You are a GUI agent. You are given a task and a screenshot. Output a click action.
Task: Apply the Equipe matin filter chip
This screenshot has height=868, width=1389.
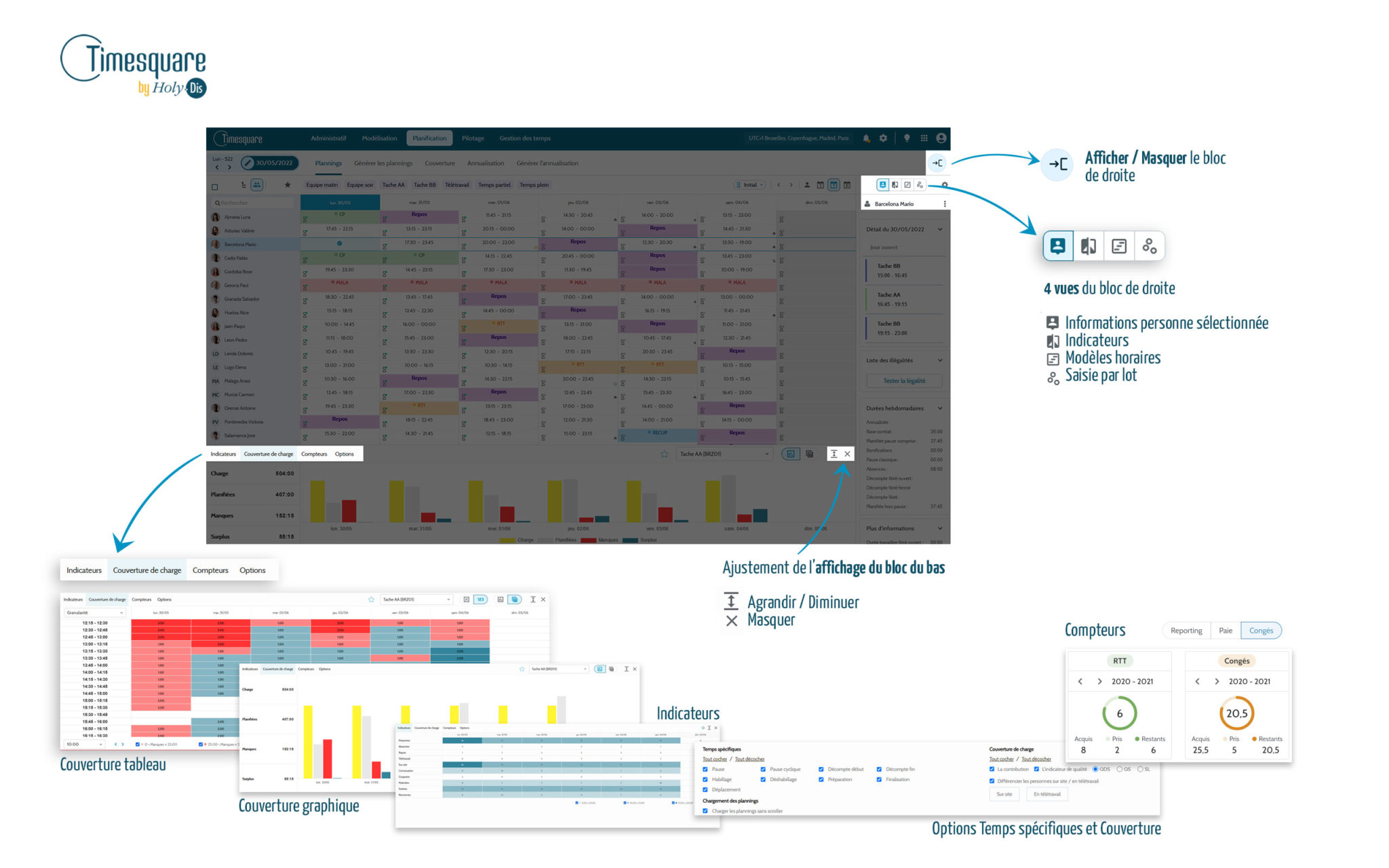[x=321, y=185]
